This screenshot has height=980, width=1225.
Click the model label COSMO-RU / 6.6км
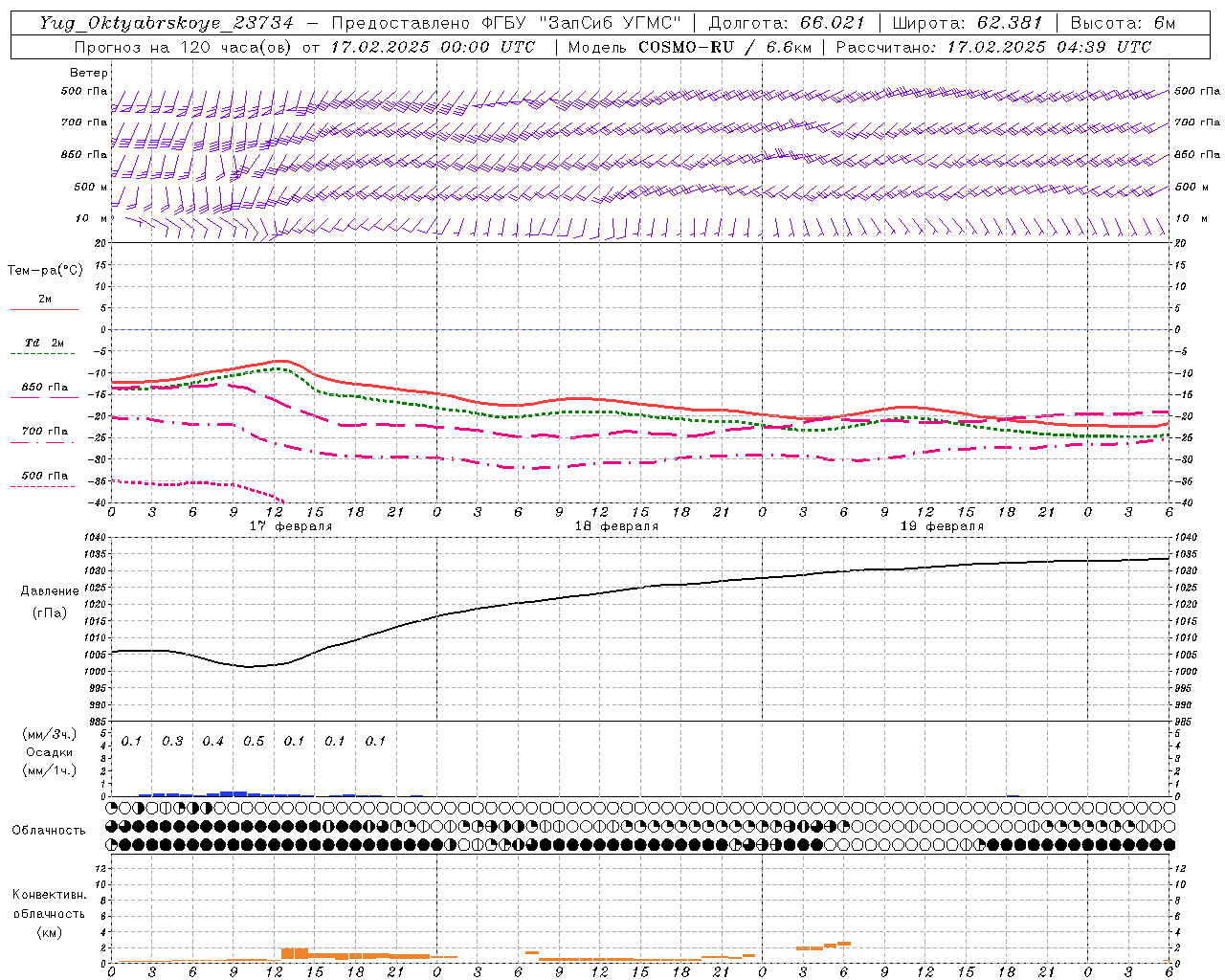pyautogui.click(x=725, y=47)
